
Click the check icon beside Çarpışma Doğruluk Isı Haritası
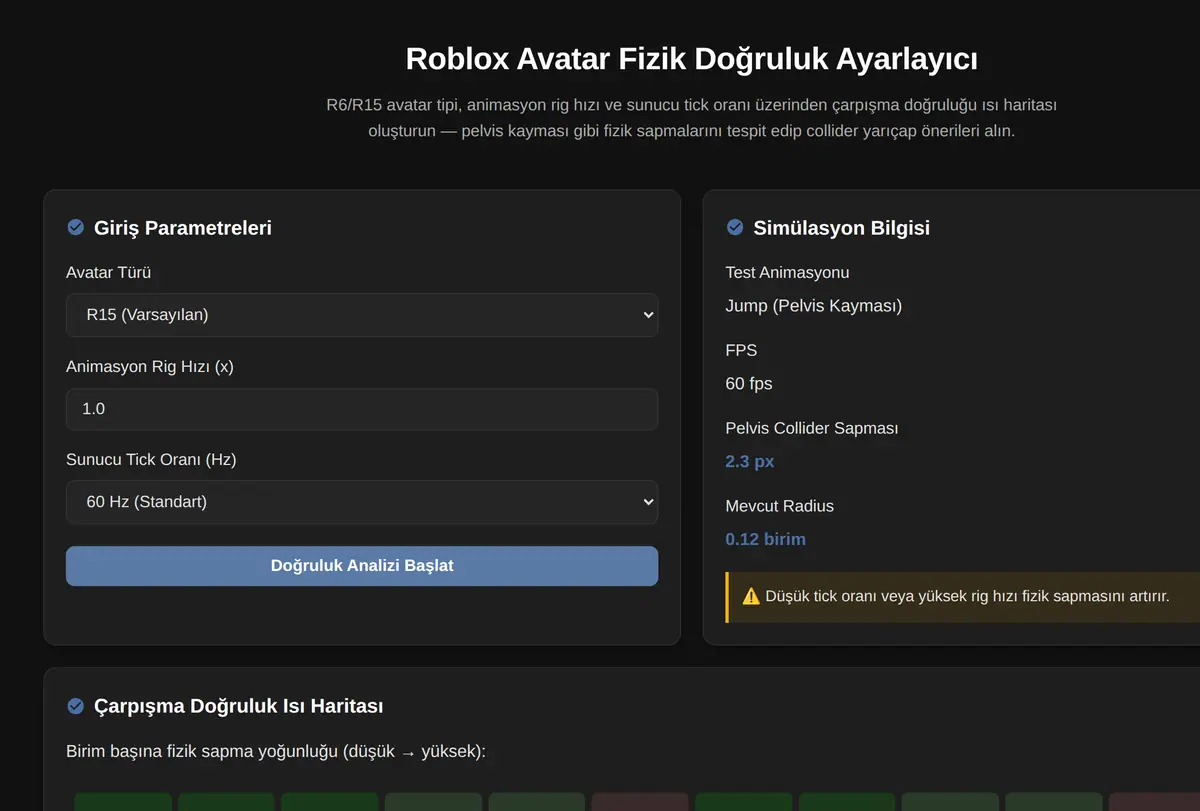point(75,706)
